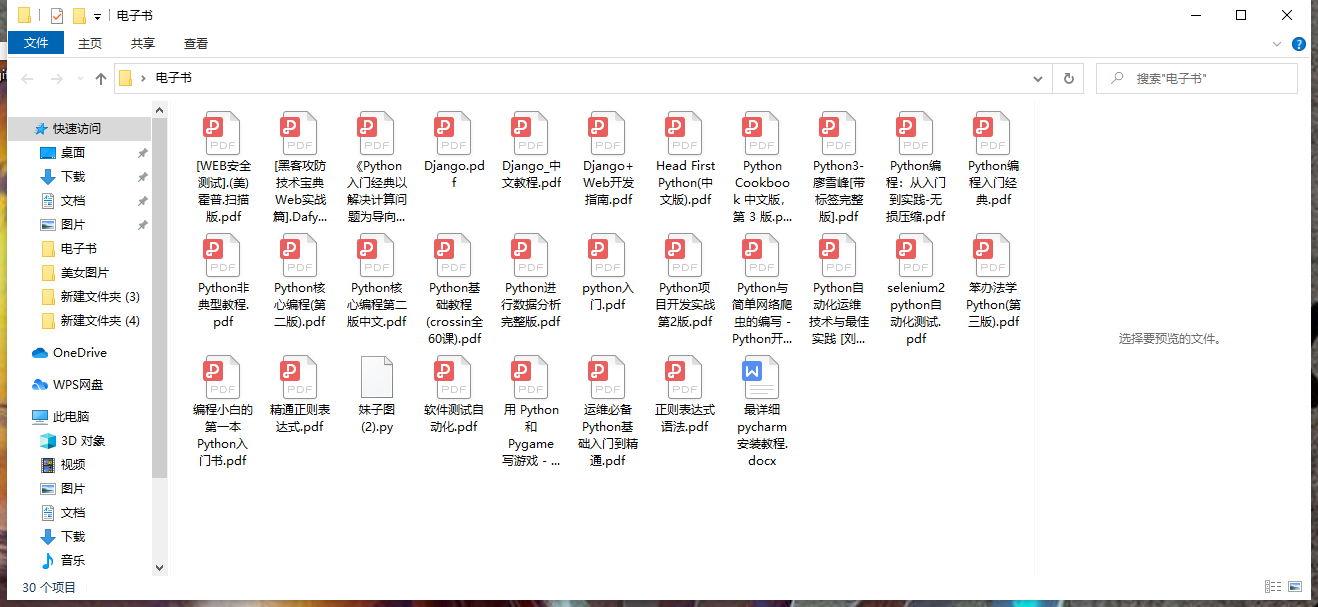The image size is (1318, 607).
Task: Select Python进行数据分析完整版.pdf icon
Action: pyautogui.click(x=531, y=255)
